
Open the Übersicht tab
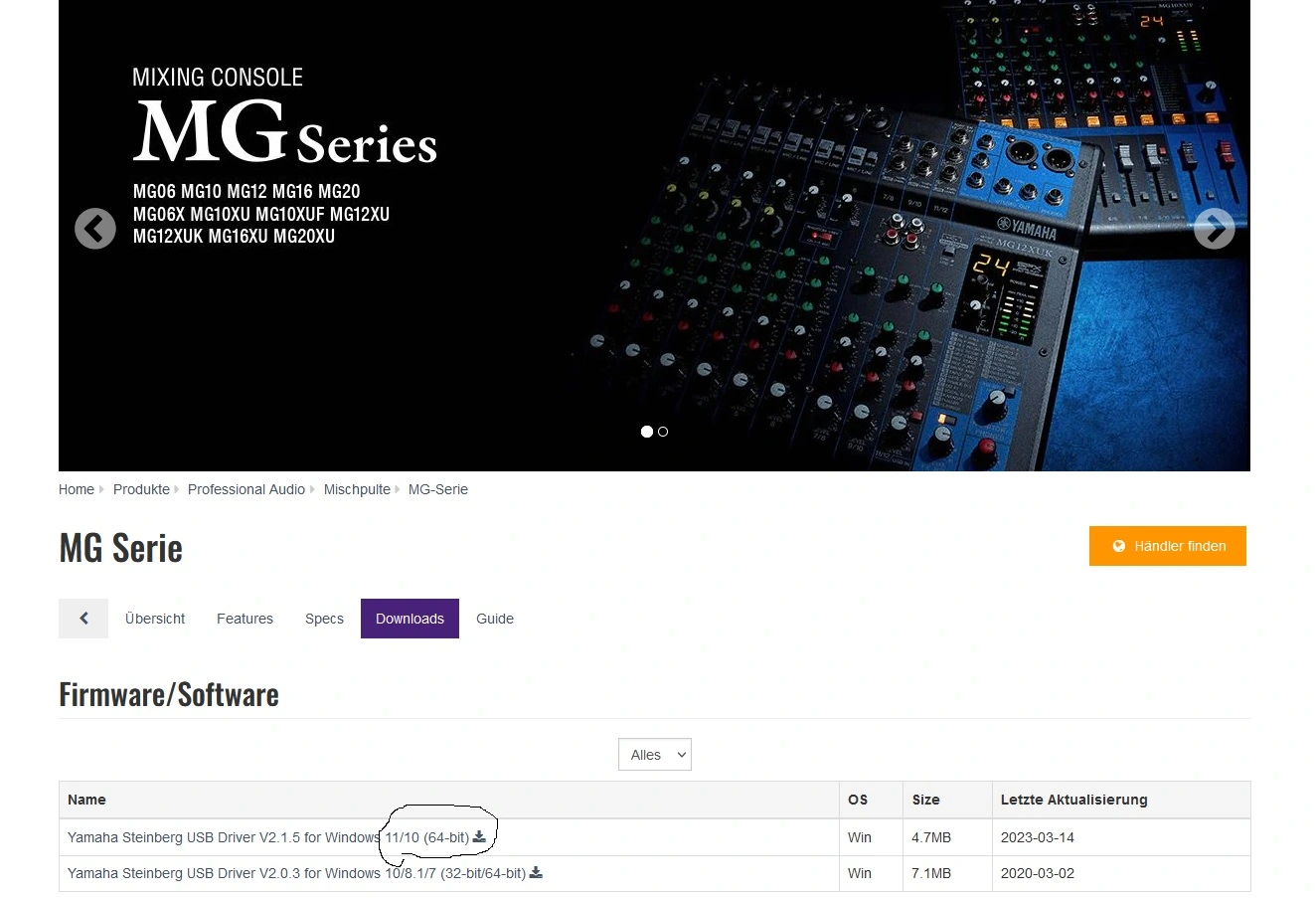[155, 619]
